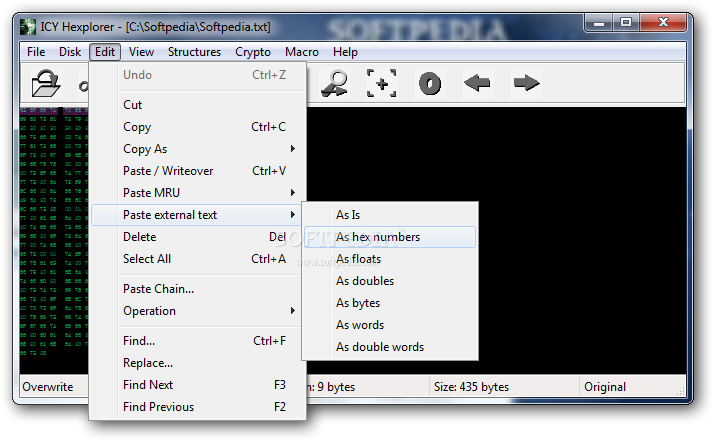Click the Size: 435 bytes status field
This screenshot has width=714, height=441.
(503, 386)
